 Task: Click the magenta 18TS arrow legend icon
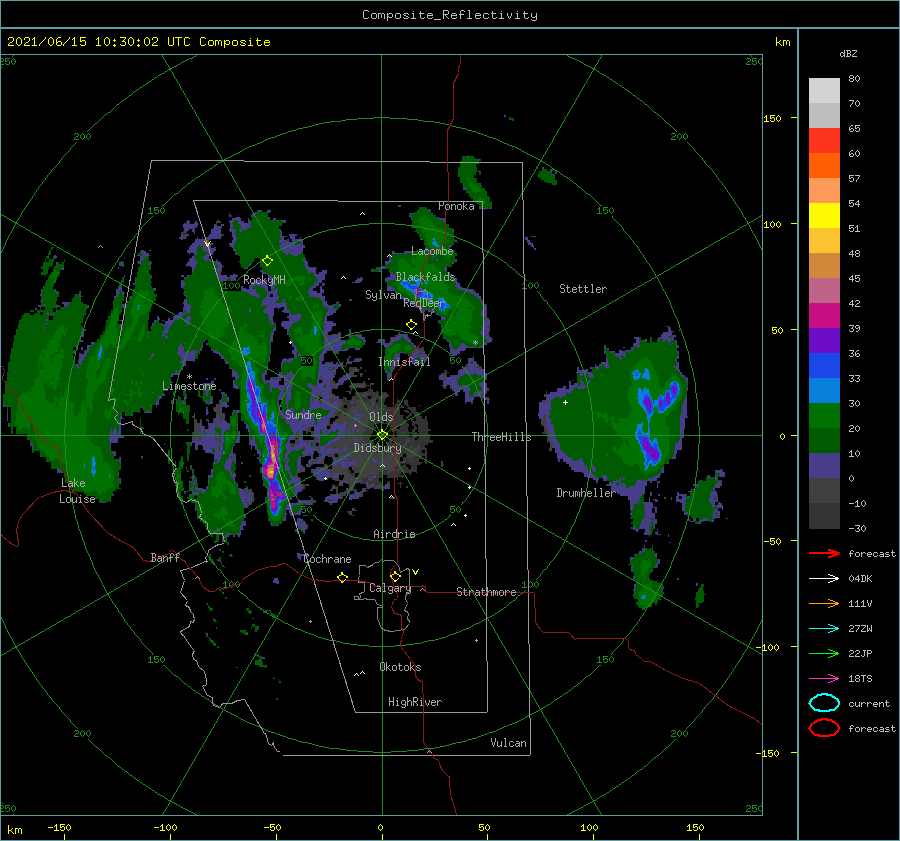pos(824,679)
